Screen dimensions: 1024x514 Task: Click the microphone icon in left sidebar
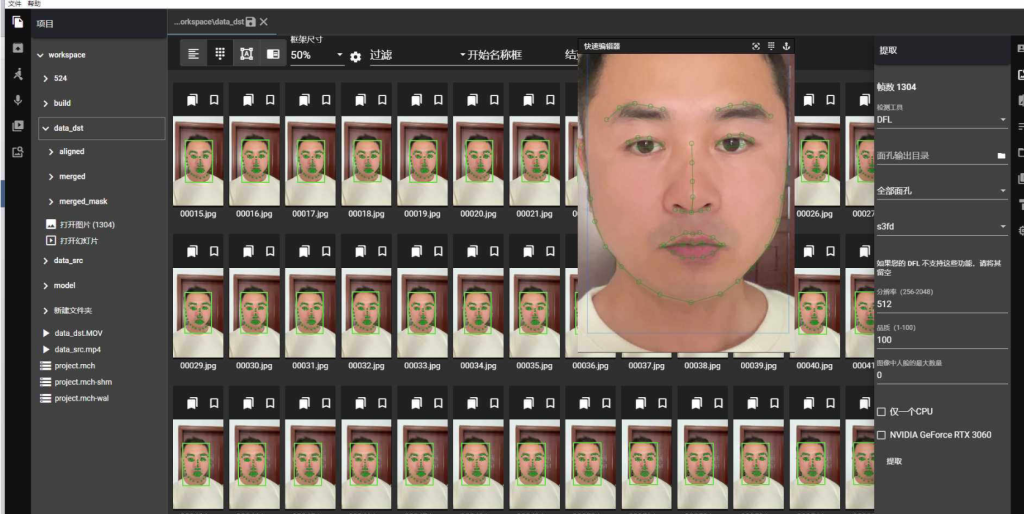click(17, 100)
